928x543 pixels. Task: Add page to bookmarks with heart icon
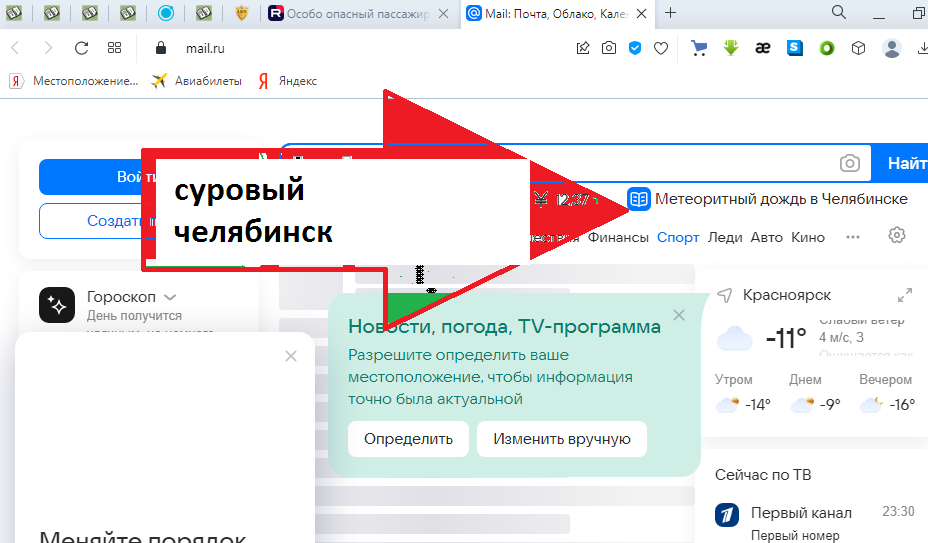point(661,49)
